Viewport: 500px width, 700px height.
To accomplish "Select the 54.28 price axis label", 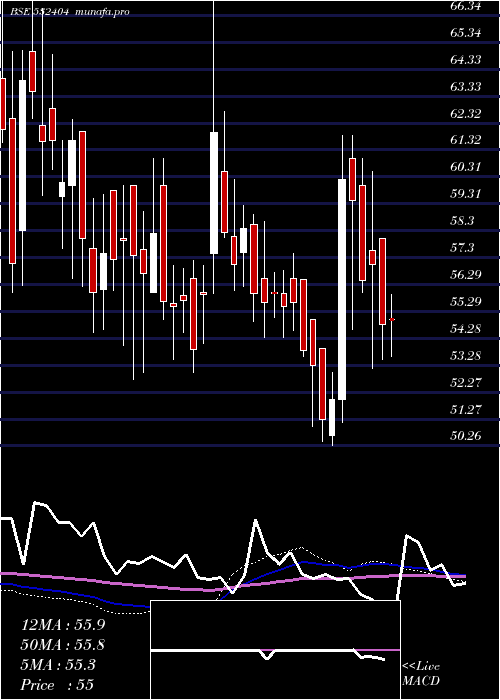I will 466,329.
